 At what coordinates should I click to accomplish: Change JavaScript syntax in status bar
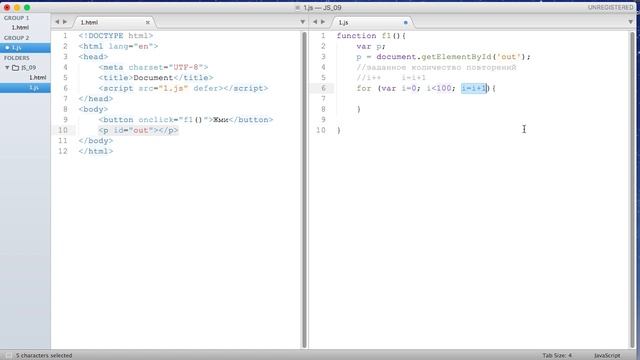point(607,356)
